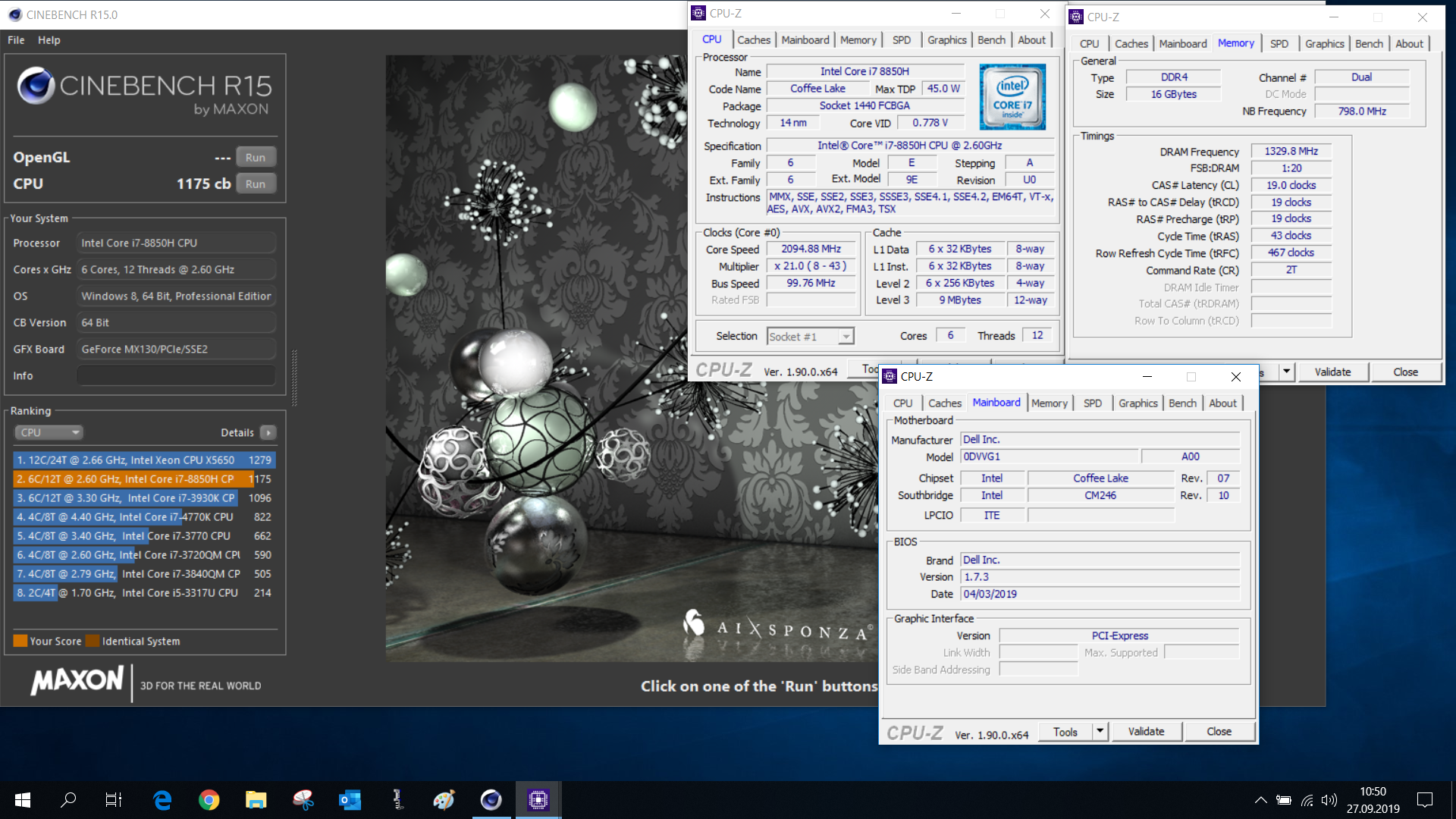Select ranking row Intel Xeon CPU X5650
This screenshot has width=1456, height=819.
click(144, 460)
